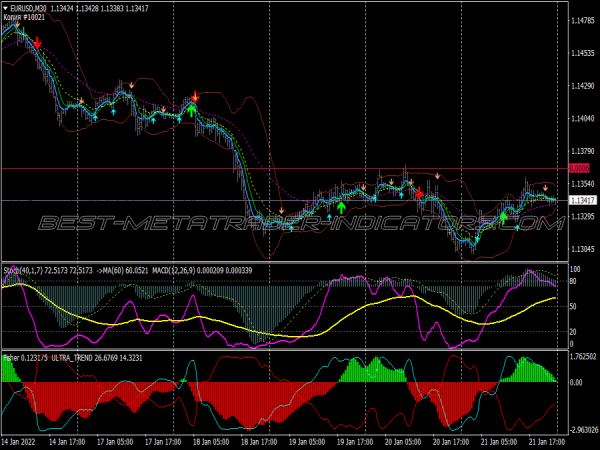
Task: Click the EURUSD,M30 chart title text
Action: [x=28, y=8]
